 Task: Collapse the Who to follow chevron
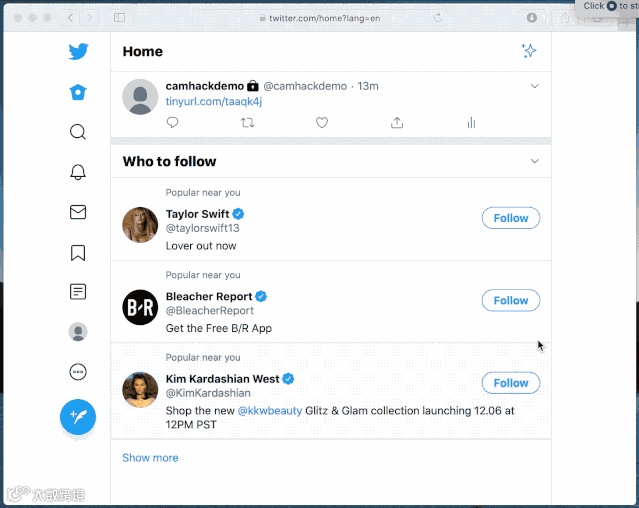coord(535,161)
